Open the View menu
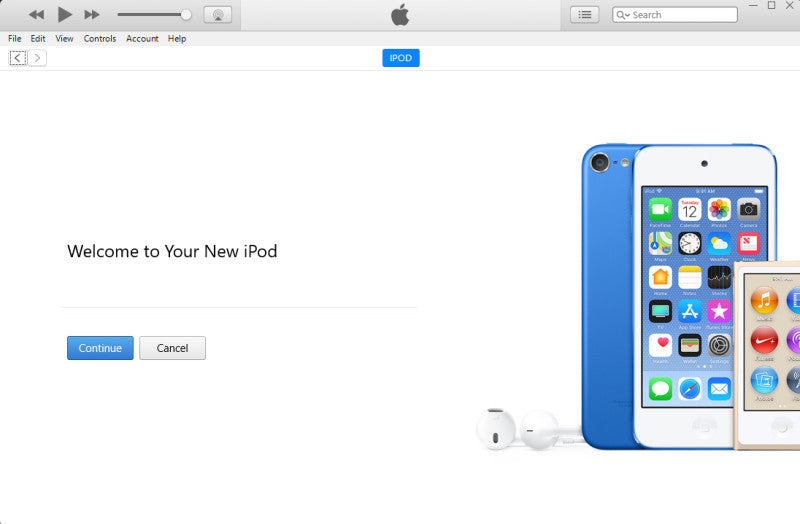Screen dimensions: 800x524 (x=64, y=39)
